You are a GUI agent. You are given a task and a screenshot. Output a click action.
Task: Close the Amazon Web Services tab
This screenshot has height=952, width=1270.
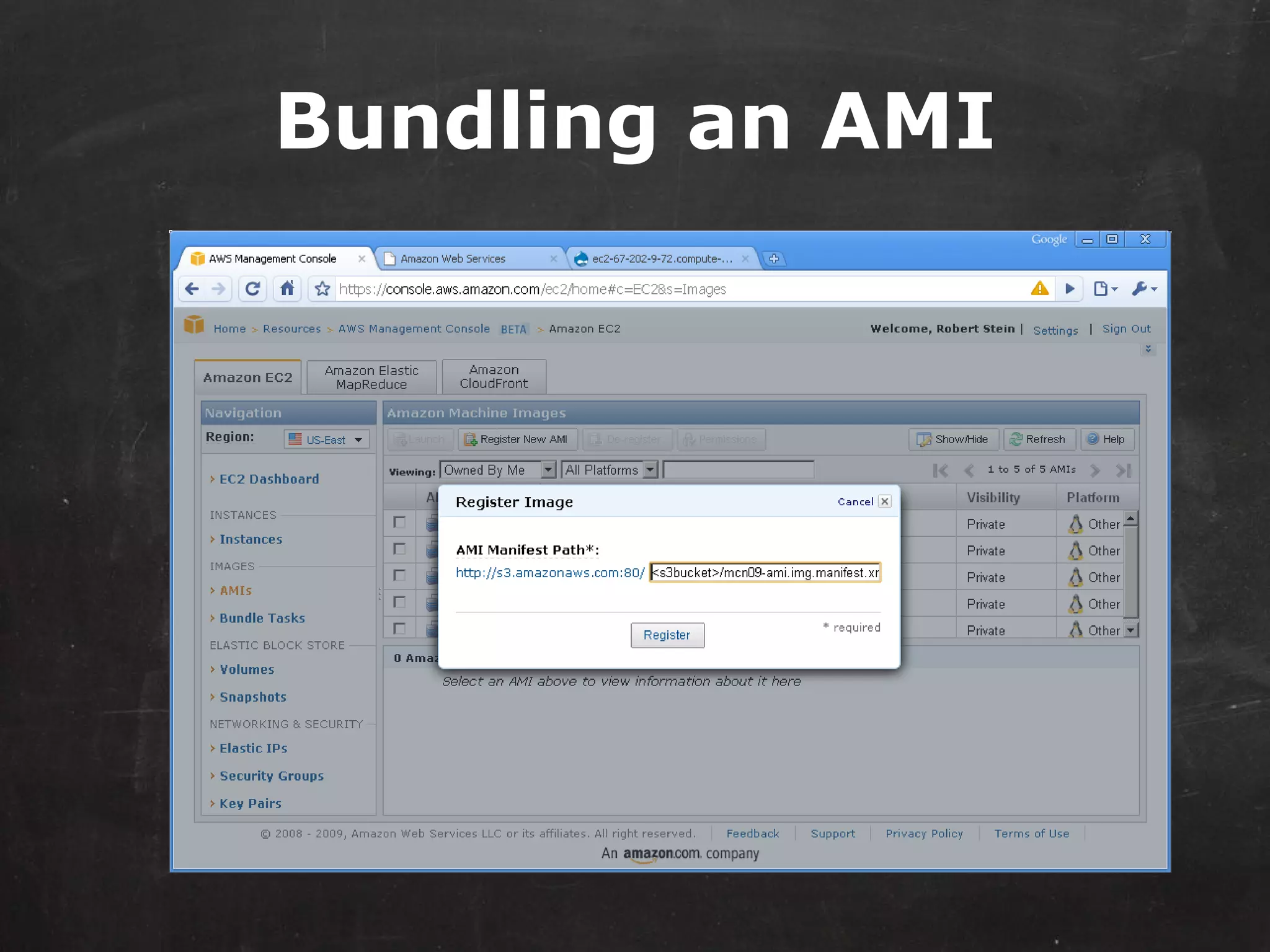[x=553, y=258]
